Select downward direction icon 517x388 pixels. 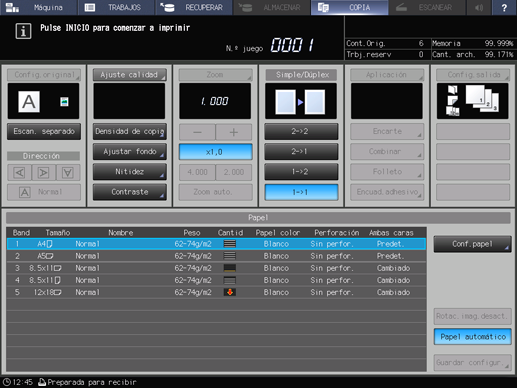tap(68, 172)
